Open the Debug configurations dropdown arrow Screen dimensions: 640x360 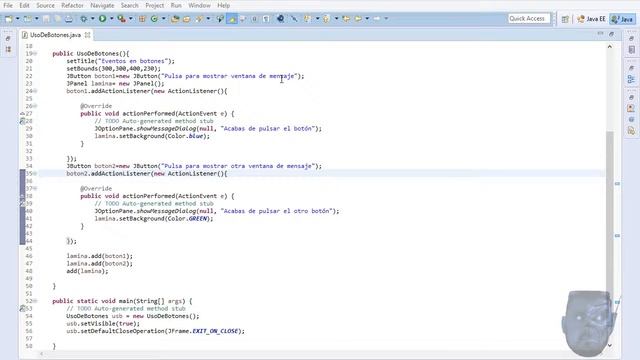pos(93,19)
